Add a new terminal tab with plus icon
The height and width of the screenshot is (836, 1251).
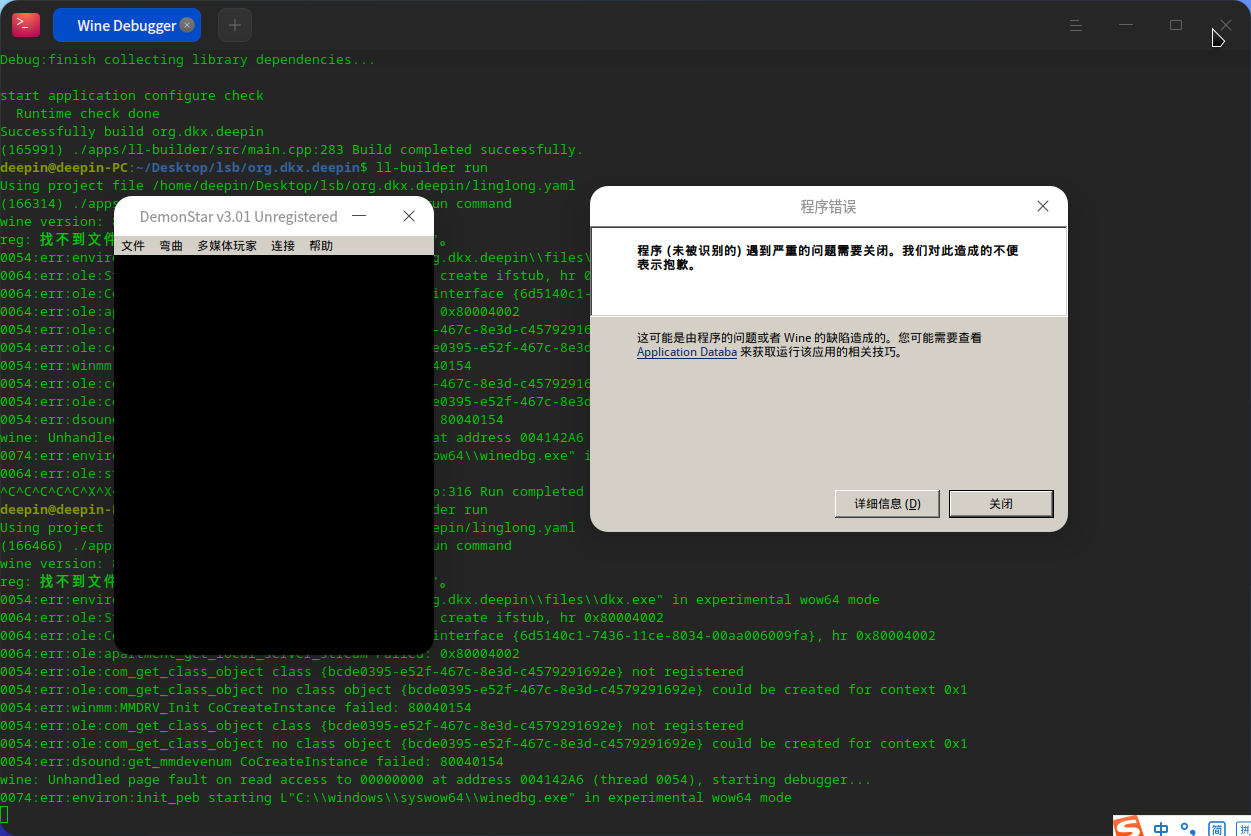tap(235, 25)
